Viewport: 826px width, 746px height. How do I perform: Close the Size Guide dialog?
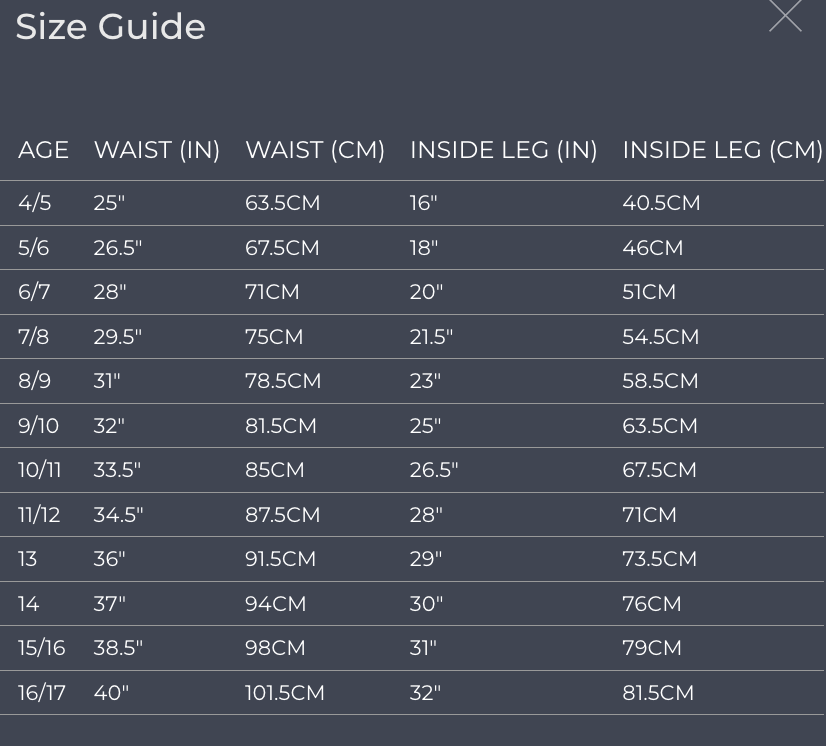click(x=785, y=15)
